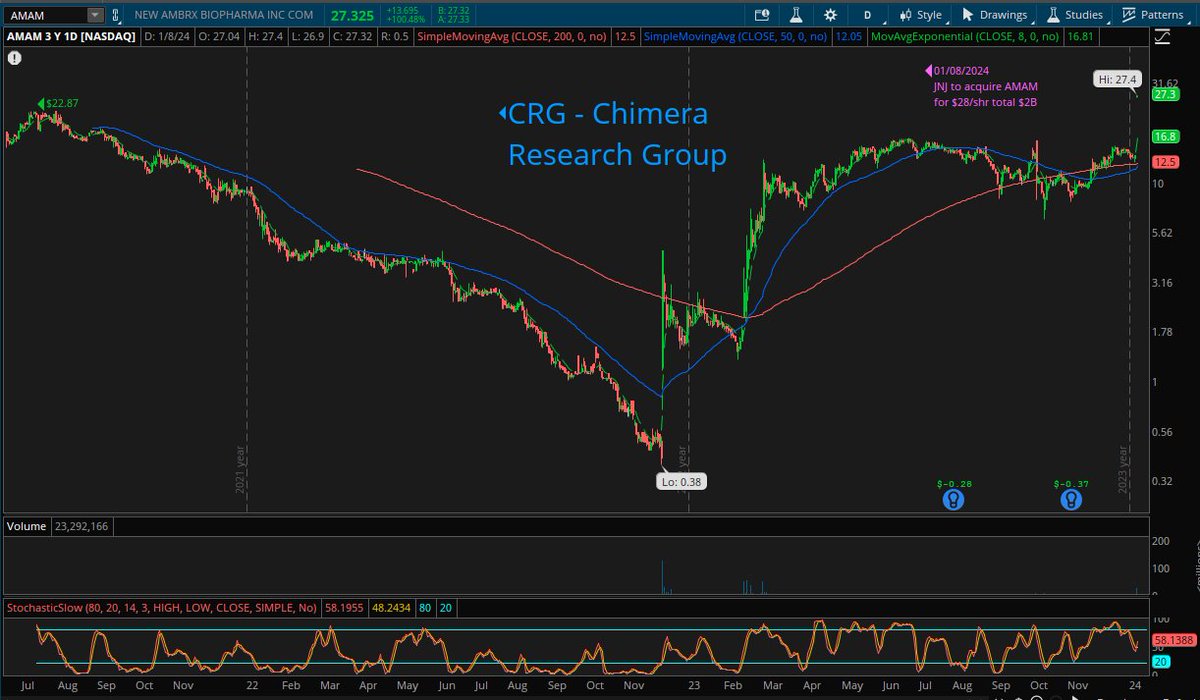Open chart settings gear icon
This screenshot has height=700, width=1200.
tap(830, 15)
